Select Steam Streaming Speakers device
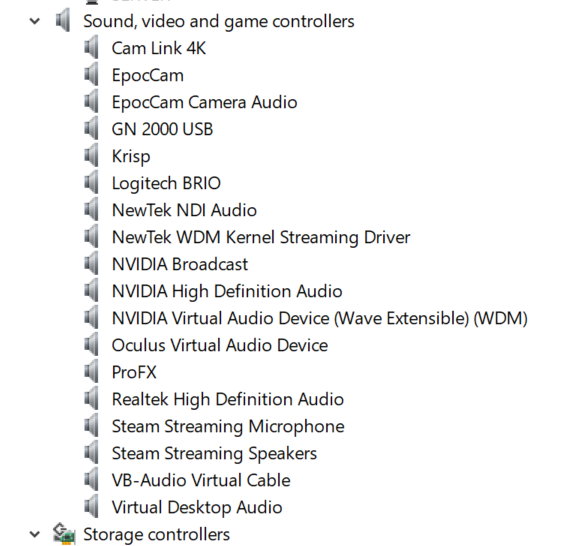The height and width of the screenshot is (546, 586). [214, 454]
